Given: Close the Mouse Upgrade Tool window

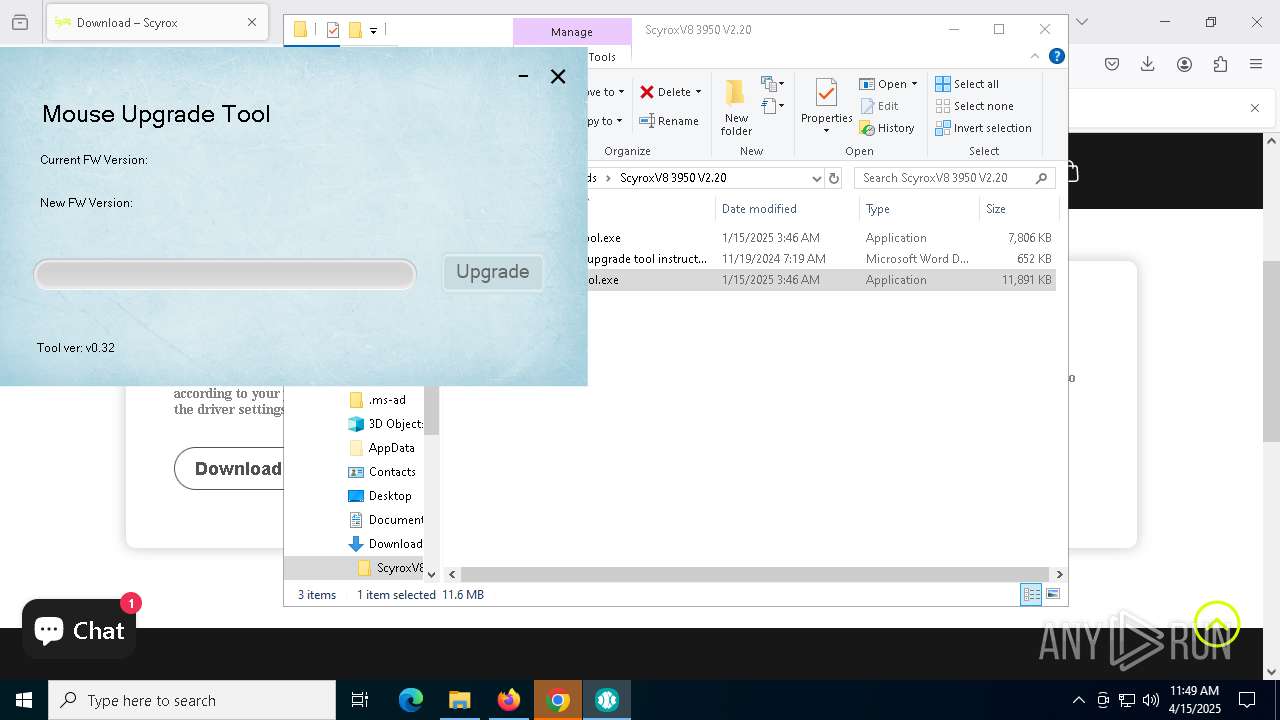Looking at the screenshot, I should point(558,76).
